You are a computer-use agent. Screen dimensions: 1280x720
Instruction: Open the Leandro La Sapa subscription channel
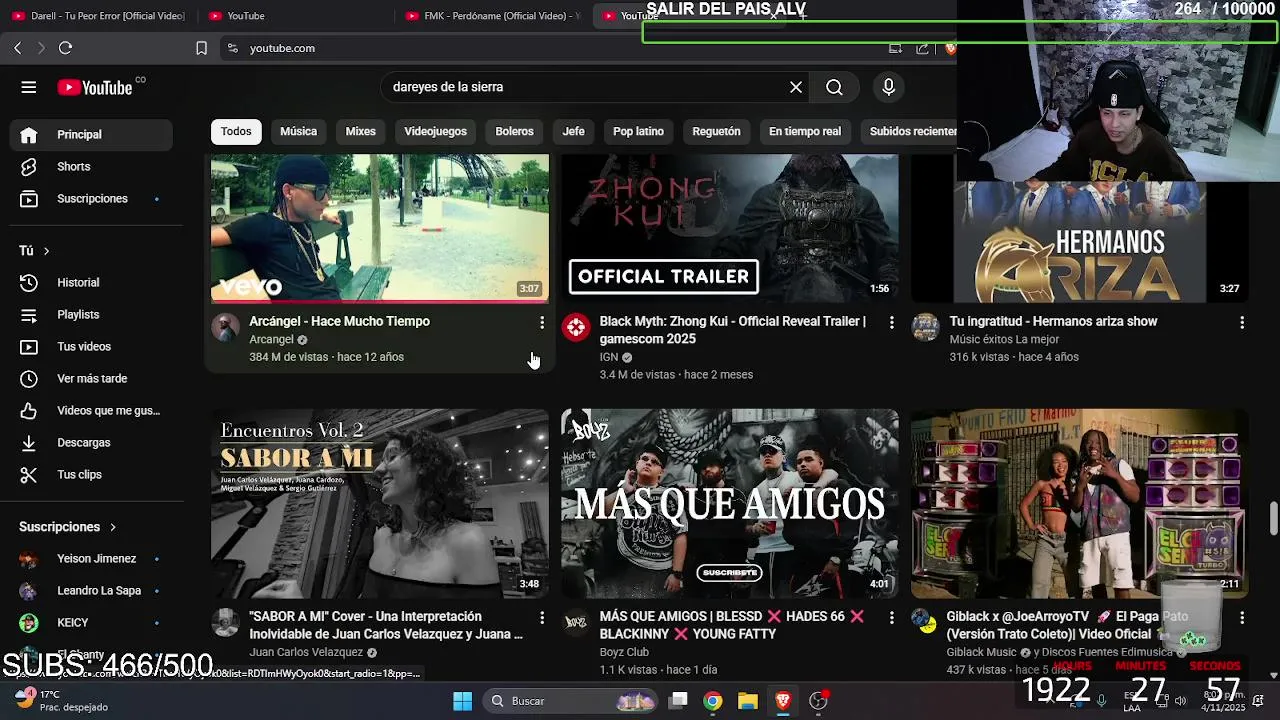coord(90,591)
